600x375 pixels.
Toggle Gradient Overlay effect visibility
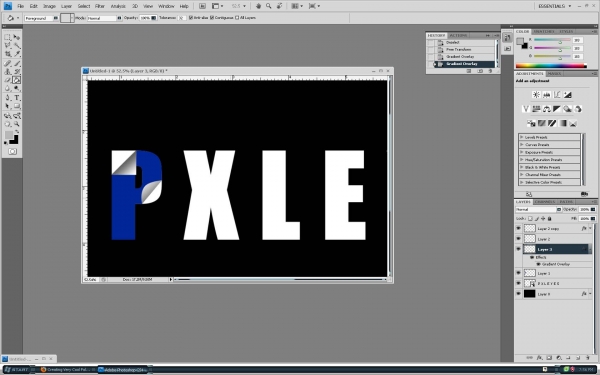tap(538, 264)
